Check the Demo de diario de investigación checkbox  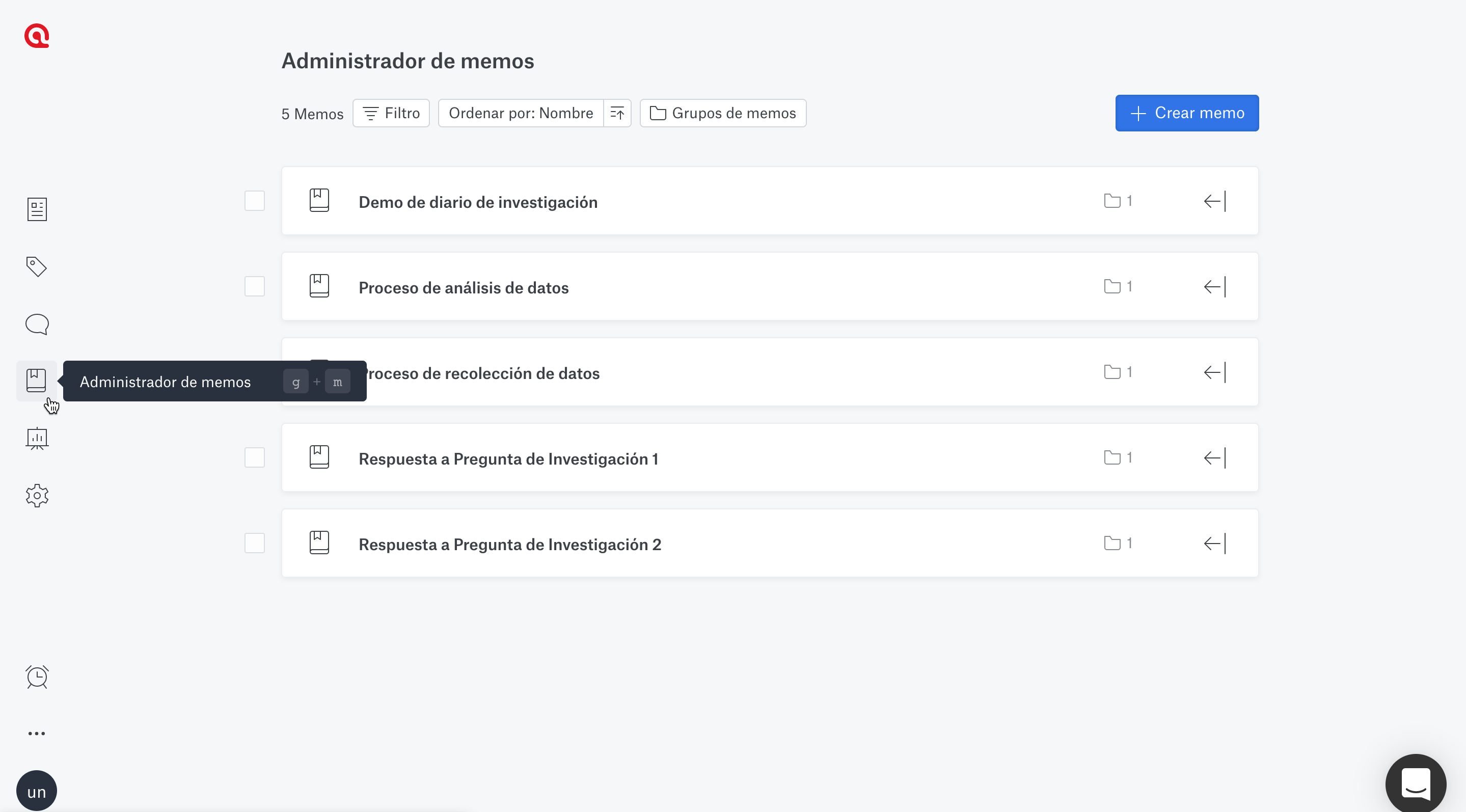(254, 201)
